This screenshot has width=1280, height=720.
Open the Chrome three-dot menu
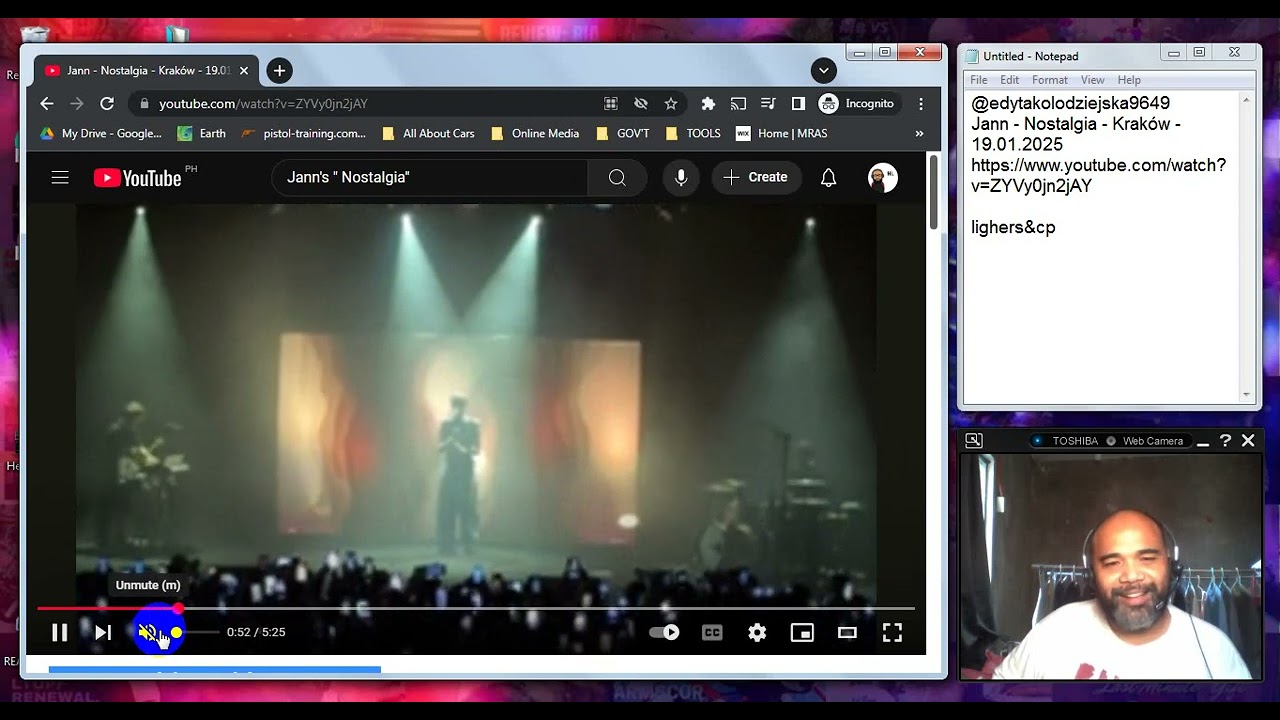[921, 103]
